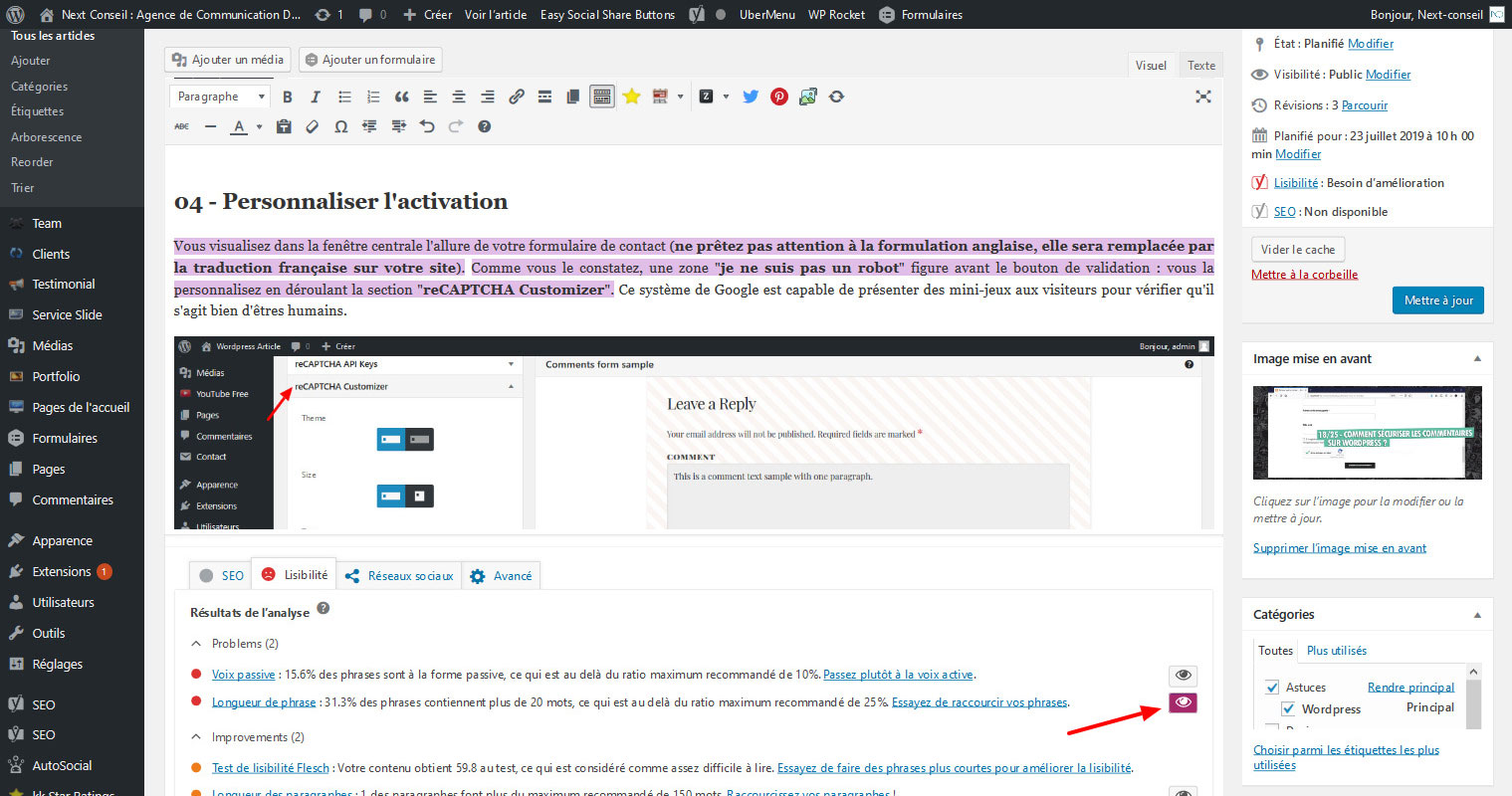Open the WordPress logo menu in admin bar
The width and height of the screenshot is (1512, 796).
pyautogui.click(x=15, y=15)
